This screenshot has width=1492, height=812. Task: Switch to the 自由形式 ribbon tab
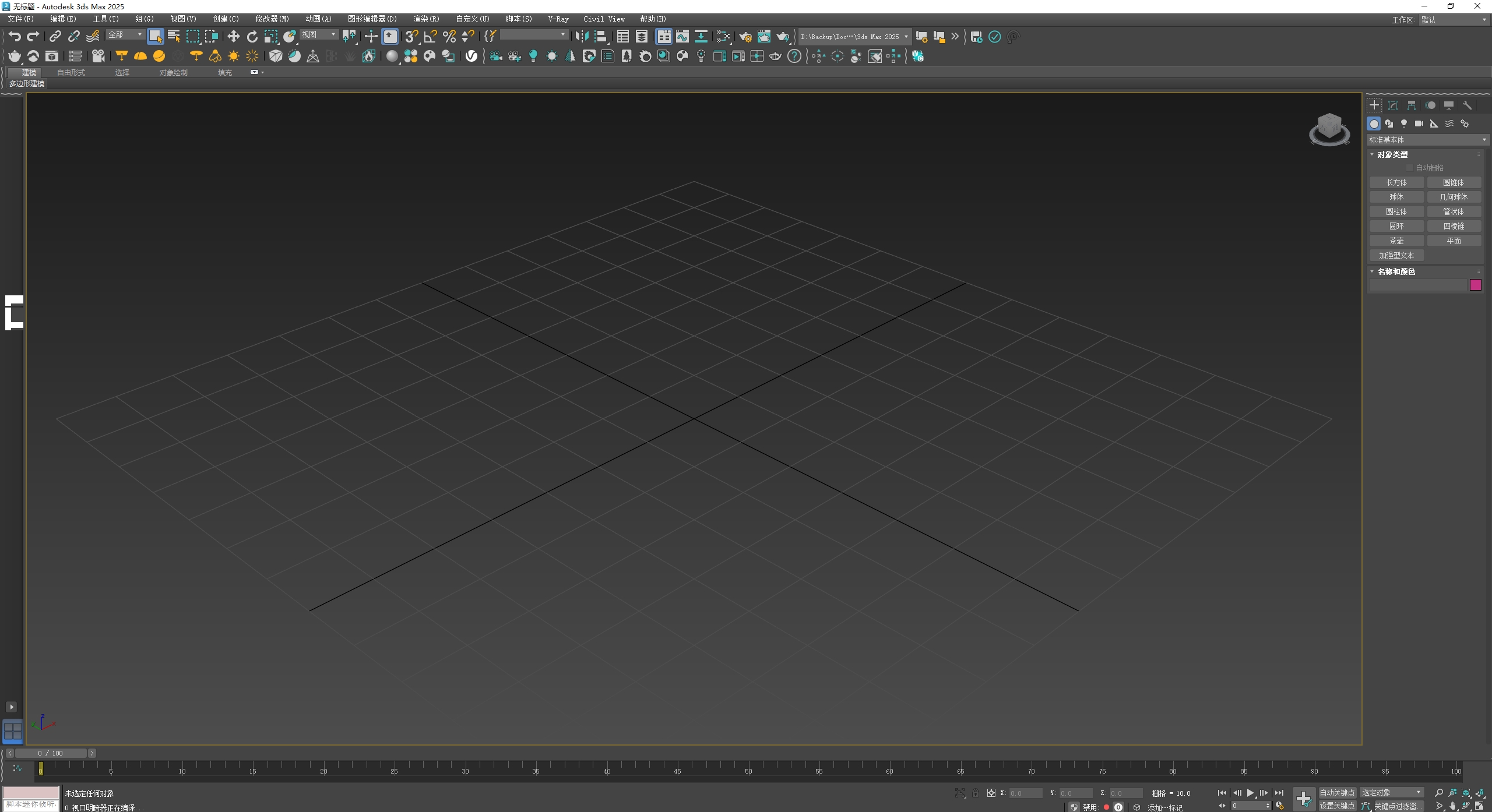(71, 72)
